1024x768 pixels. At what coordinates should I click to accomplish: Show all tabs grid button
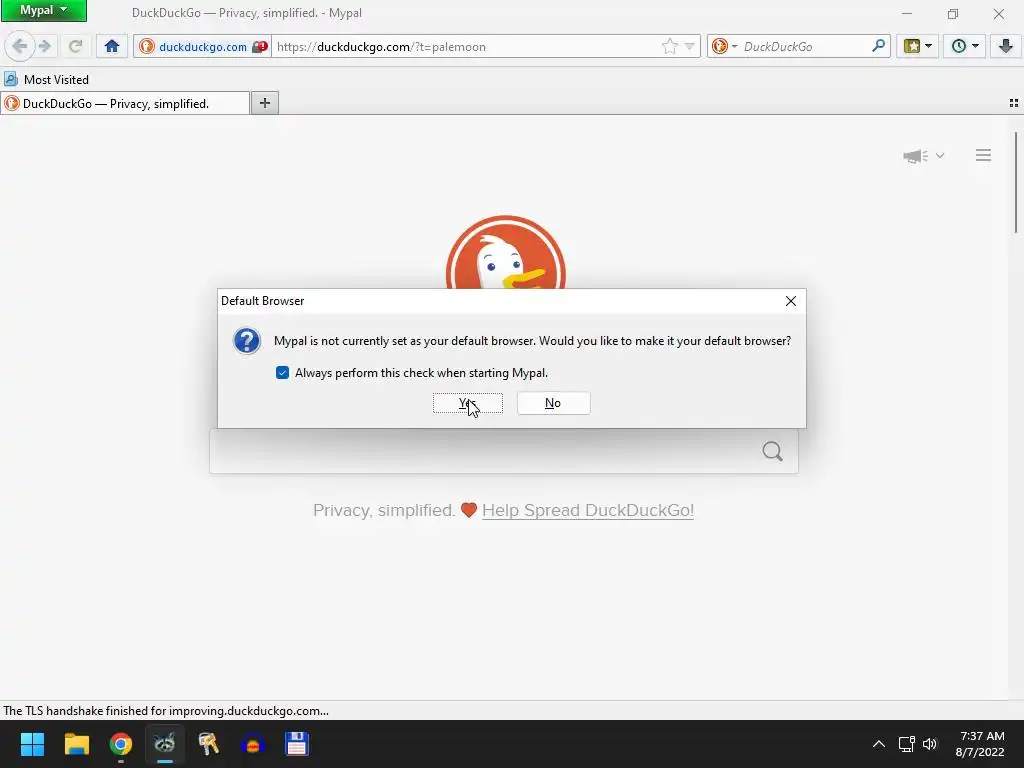click(1014, 103)
